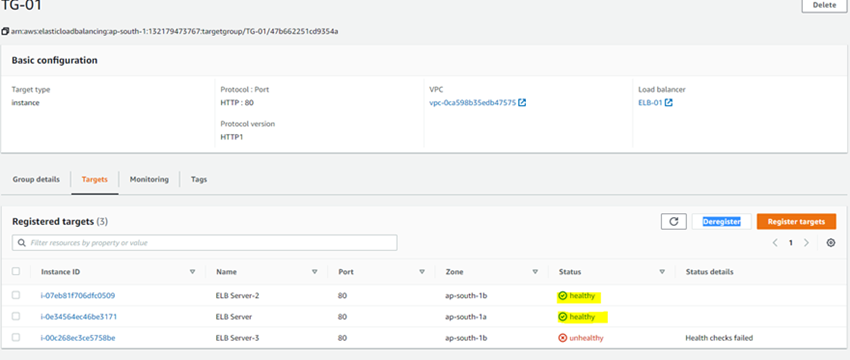Open ELB-01 external link icon

click(x=668, y=102)
